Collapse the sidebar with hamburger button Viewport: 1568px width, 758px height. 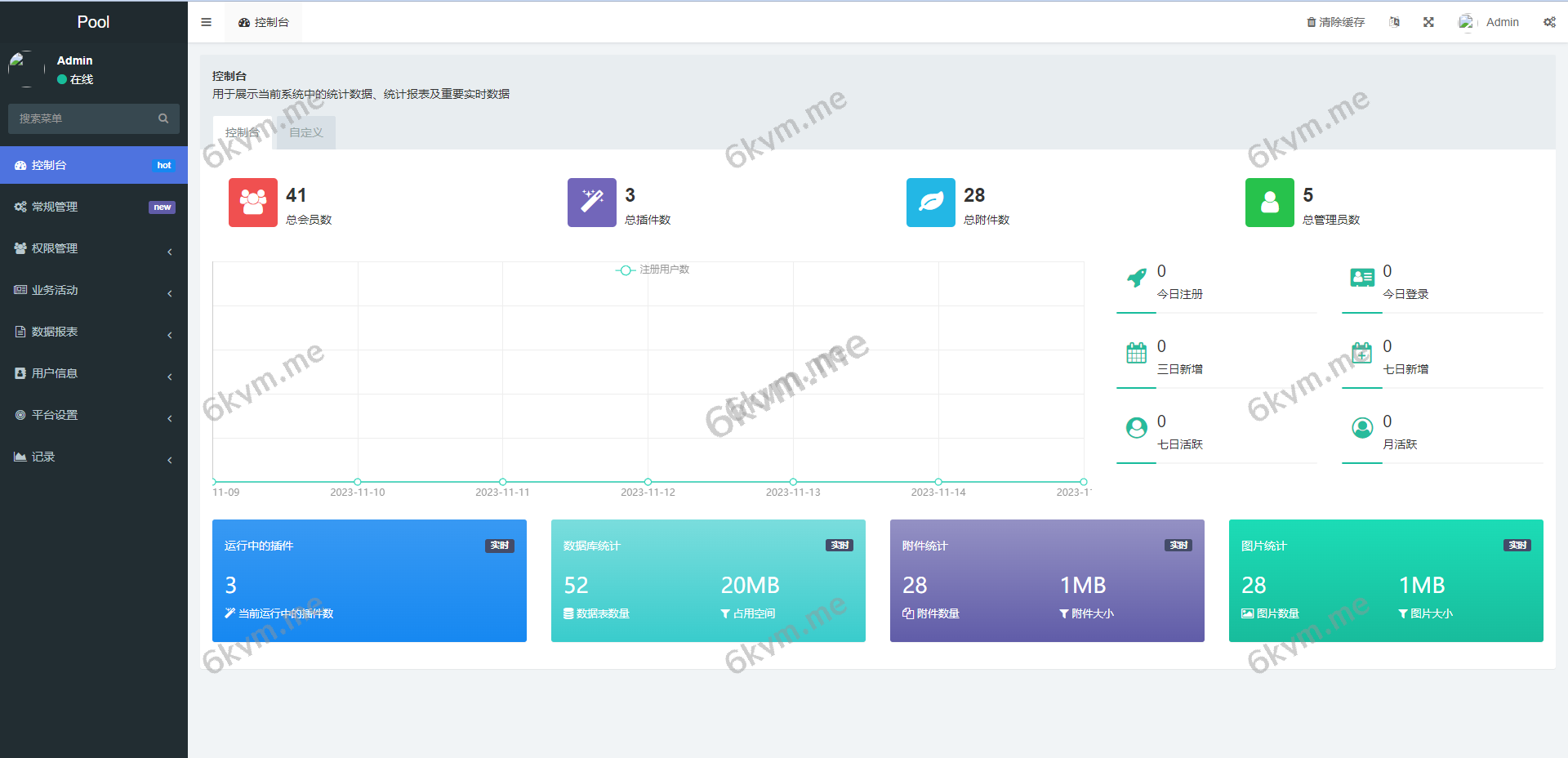(x=206, y=22)
